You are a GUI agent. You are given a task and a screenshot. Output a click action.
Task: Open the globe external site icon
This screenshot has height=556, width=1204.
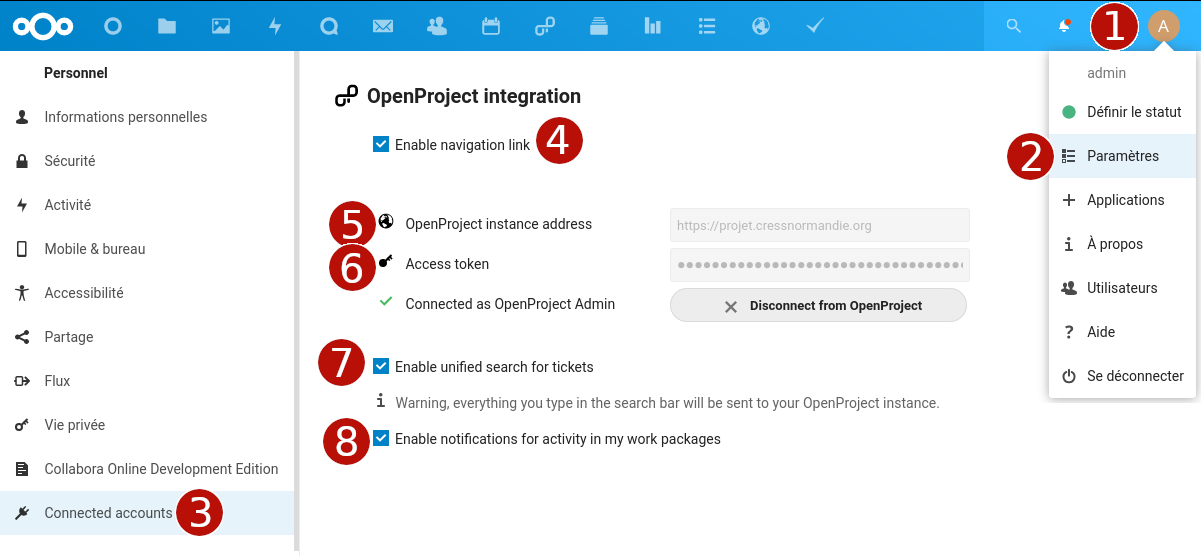(761, 26)
